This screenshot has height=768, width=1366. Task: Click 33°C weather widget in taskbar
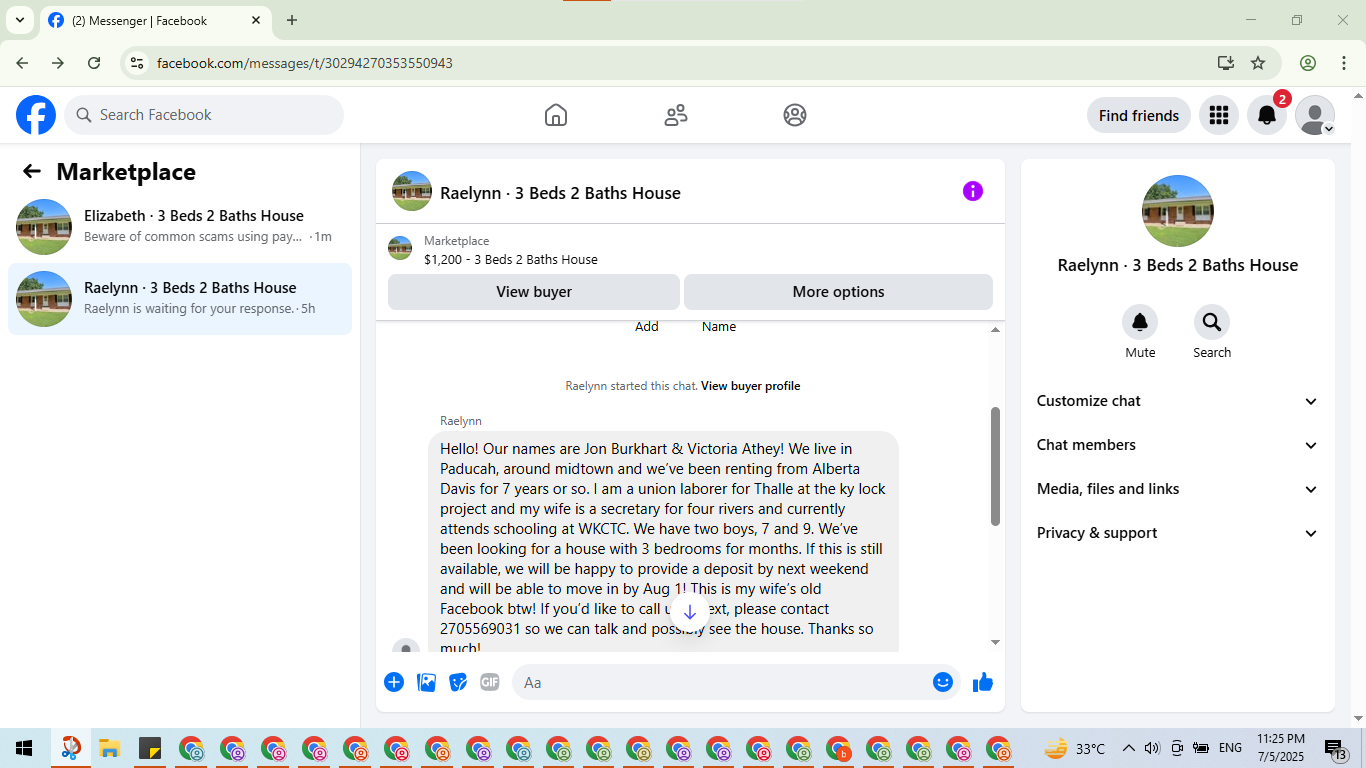pyautogui.click(x=1075, y=748)
